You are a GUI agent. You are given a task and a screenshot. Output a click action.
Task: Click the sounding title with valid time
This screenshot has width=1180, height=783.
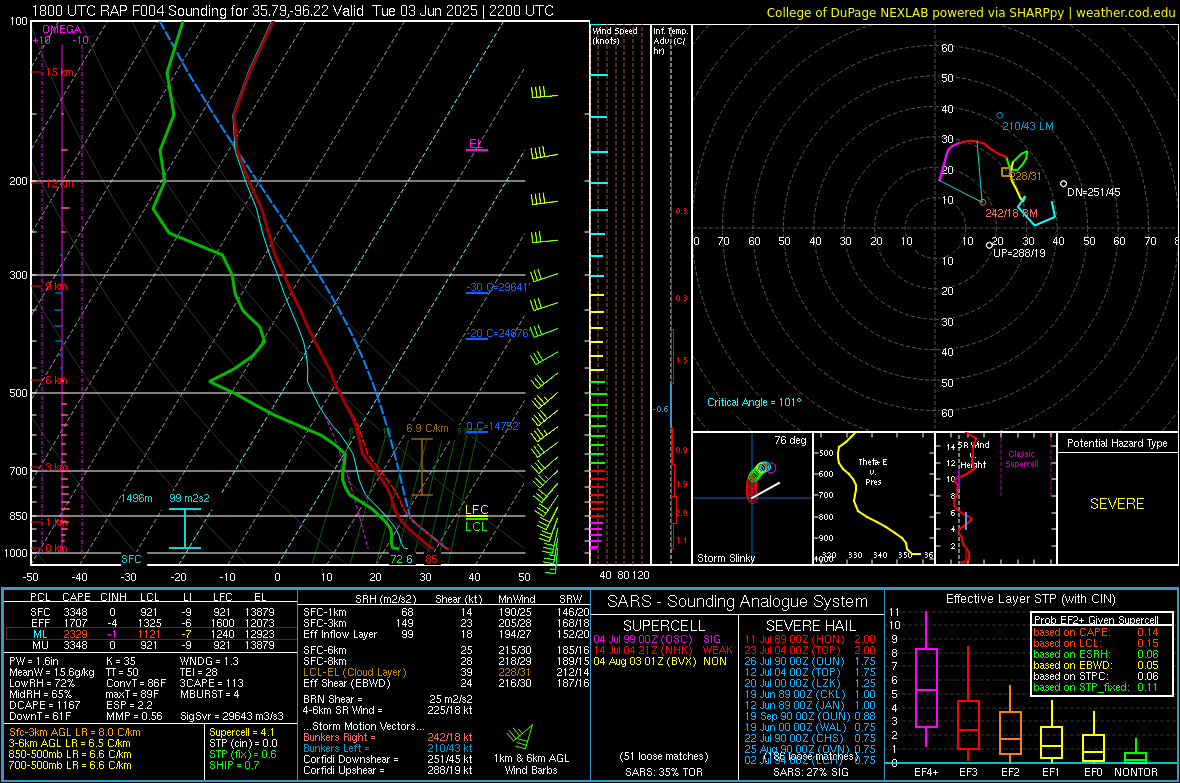point(293,11)
